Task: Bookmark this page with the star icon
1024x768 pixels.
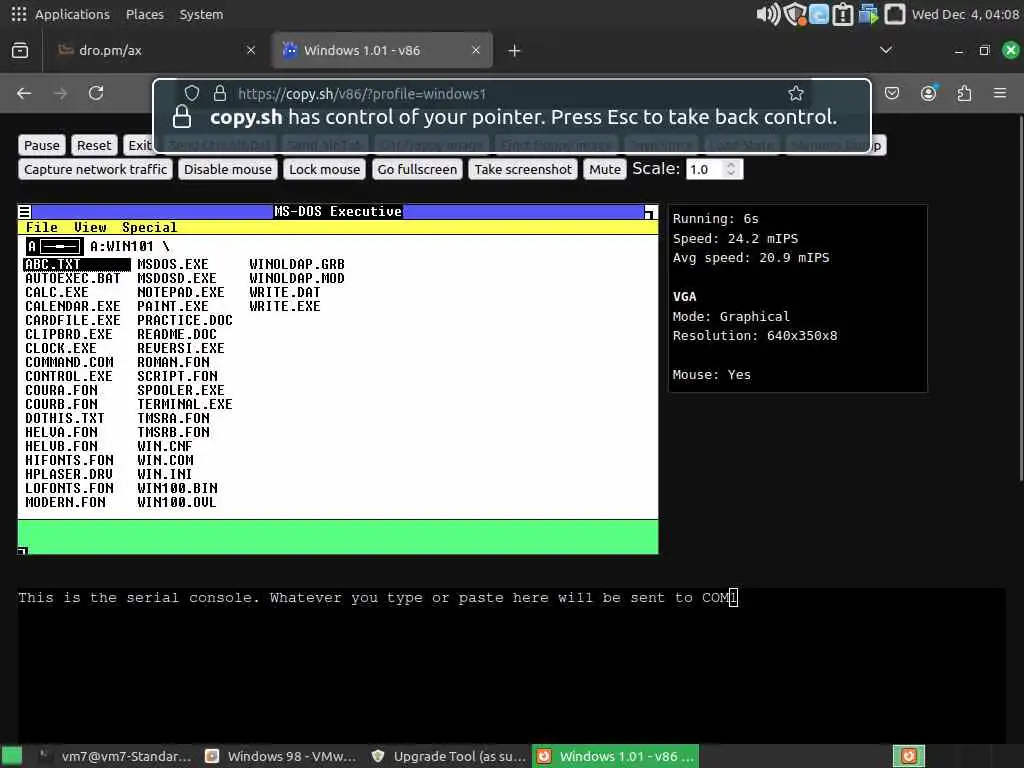Action: pos(795,93)
